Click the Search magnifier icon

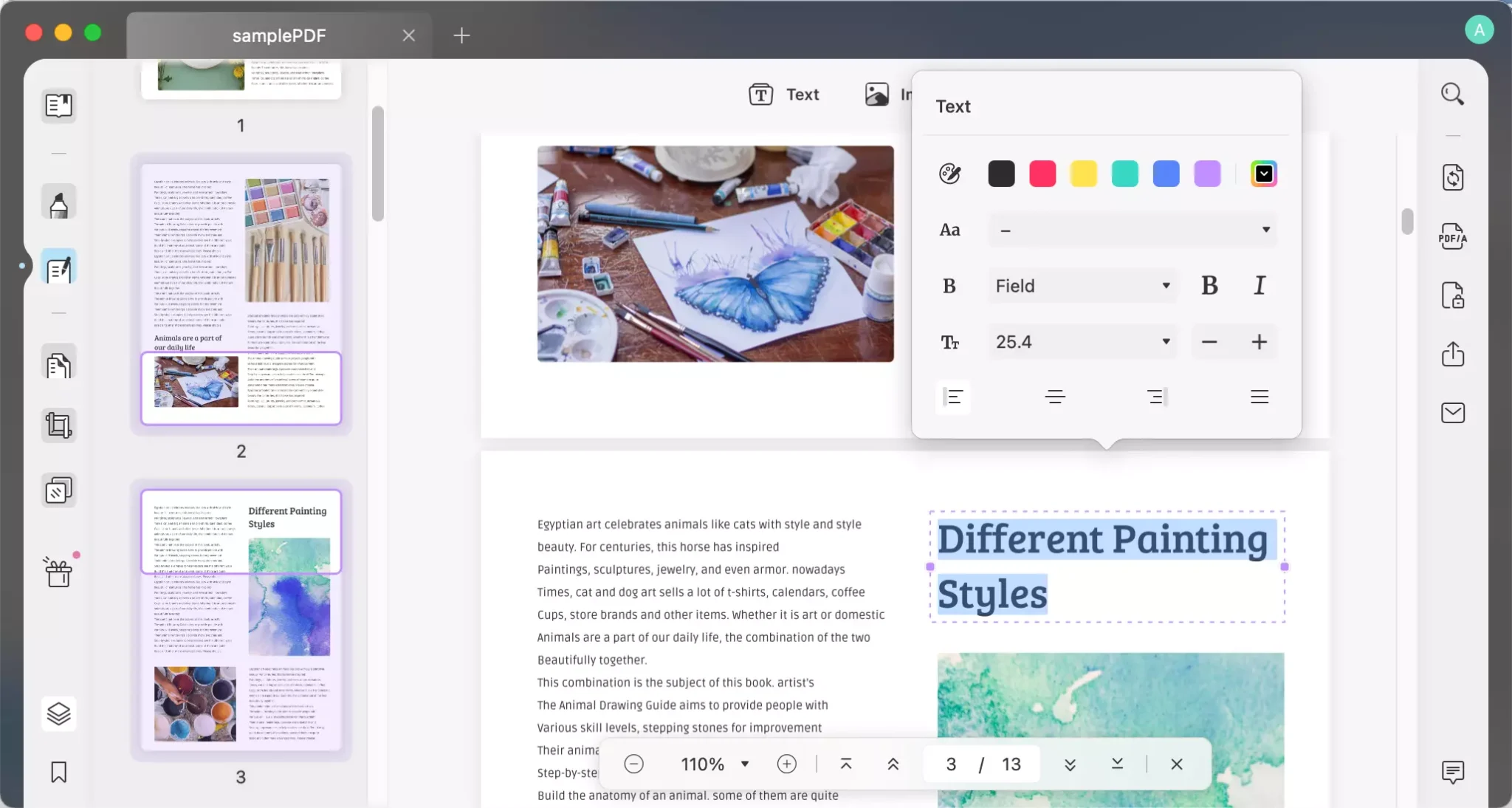[1452, 95]
